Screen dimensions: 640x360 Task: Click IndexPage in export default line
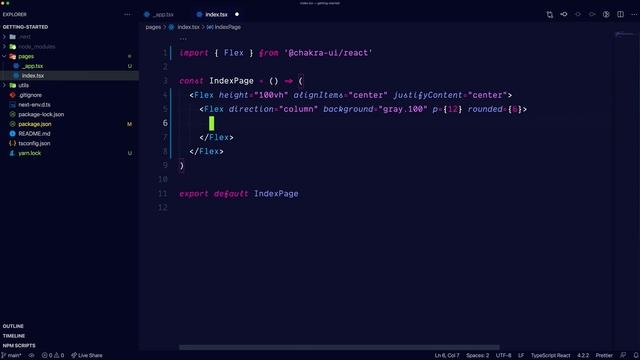(x=276, y=194)
